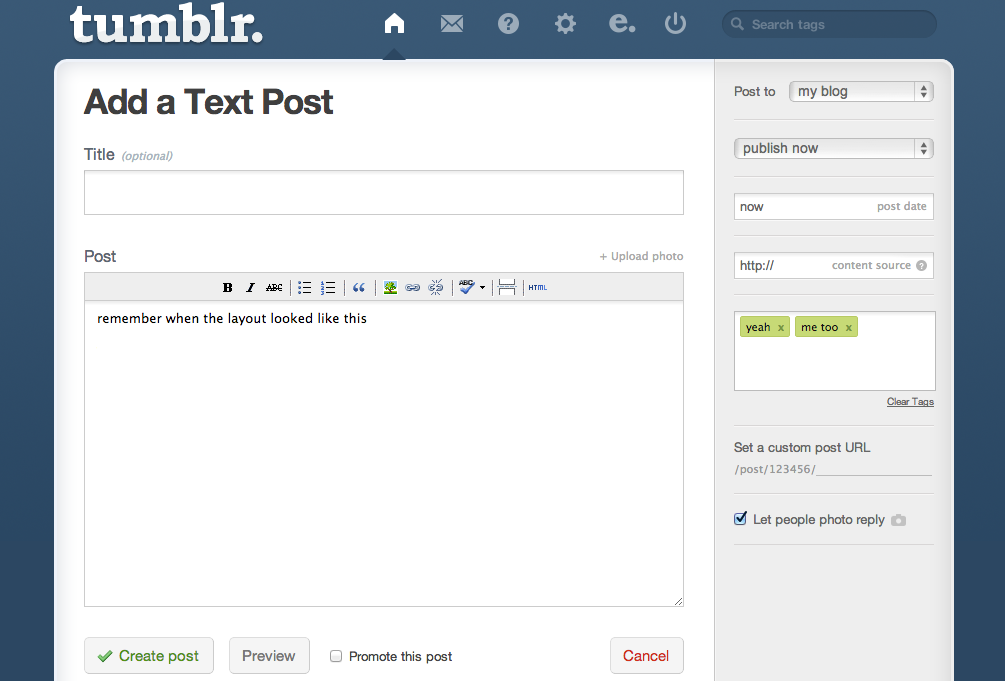Uncheck Let people photo reply
Screen dimensions: 1005x681
click(741, 519)
